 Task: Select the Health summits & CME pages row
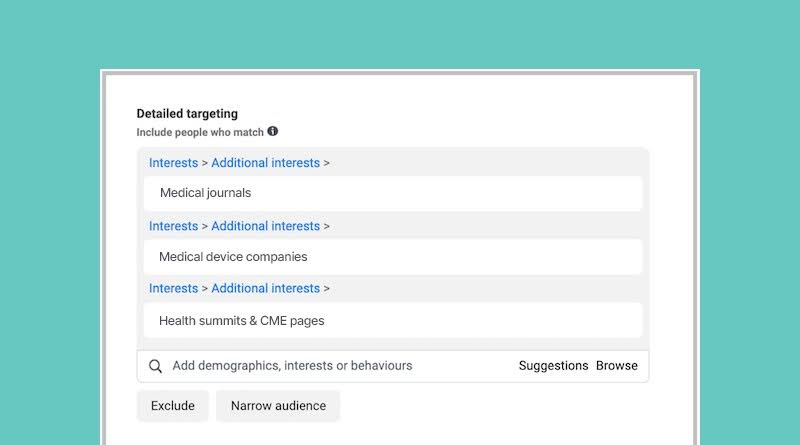[393, 320]
